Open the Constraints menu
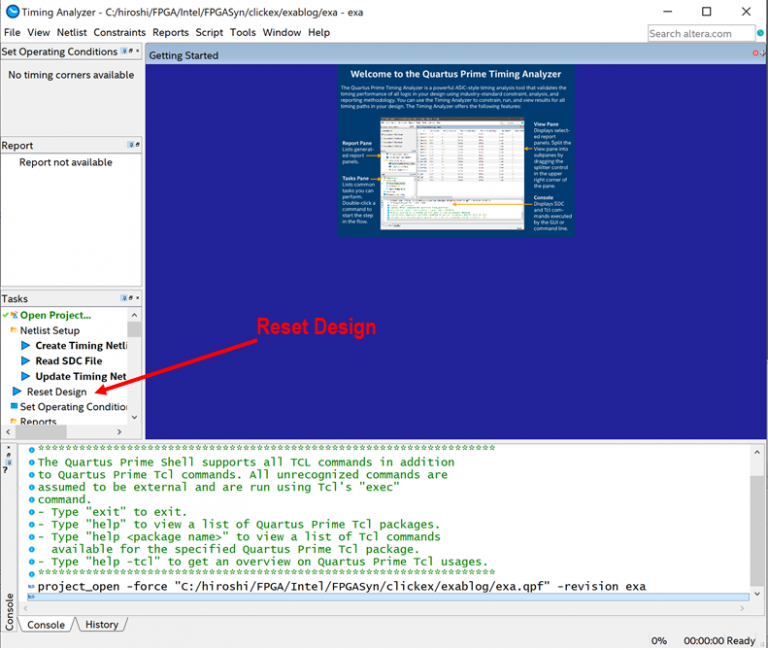Screen dimensions: 768x650 [120, 33]
